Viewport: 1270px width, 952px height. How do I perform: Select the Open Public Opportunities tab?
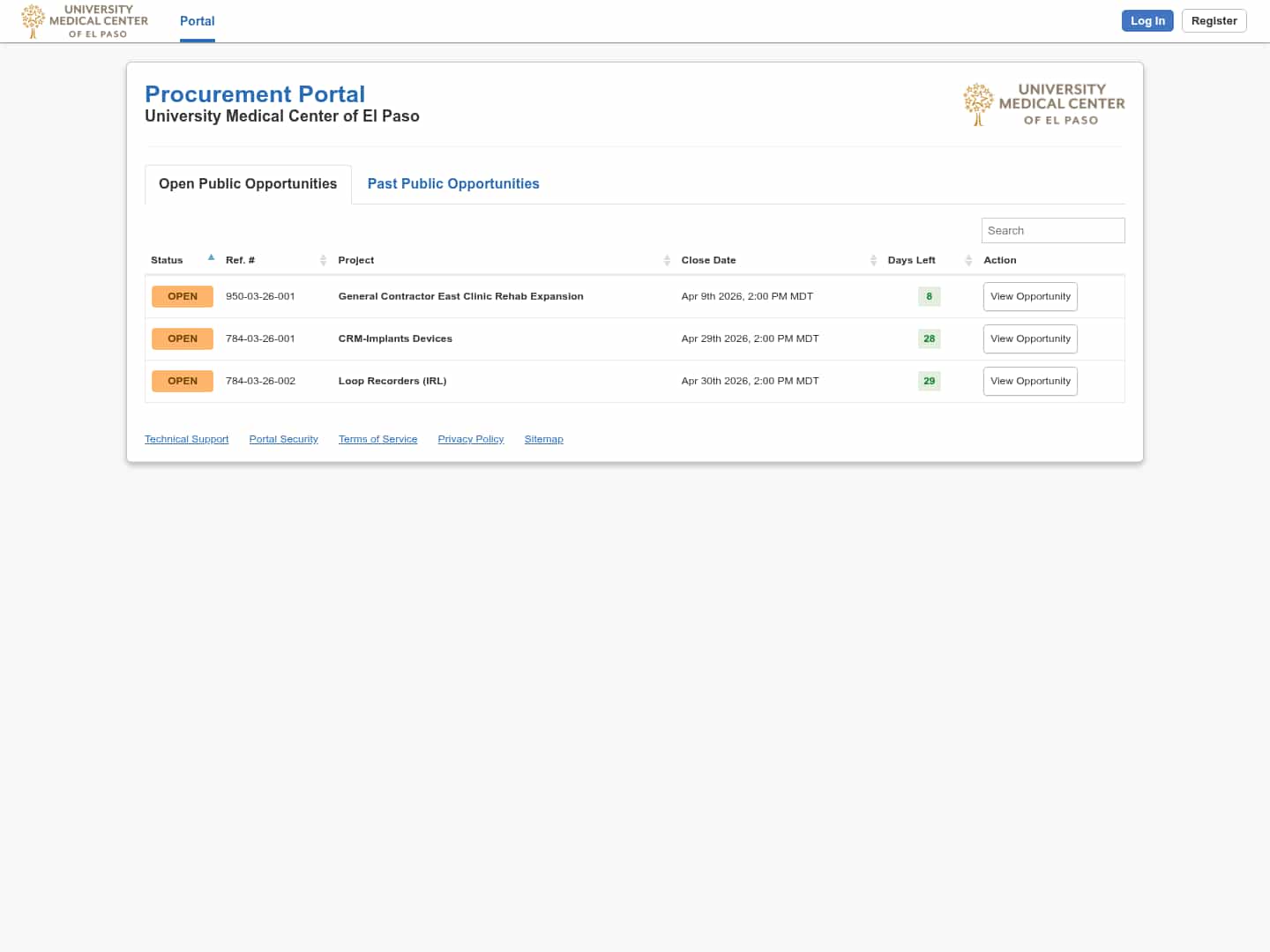(247, 183)
